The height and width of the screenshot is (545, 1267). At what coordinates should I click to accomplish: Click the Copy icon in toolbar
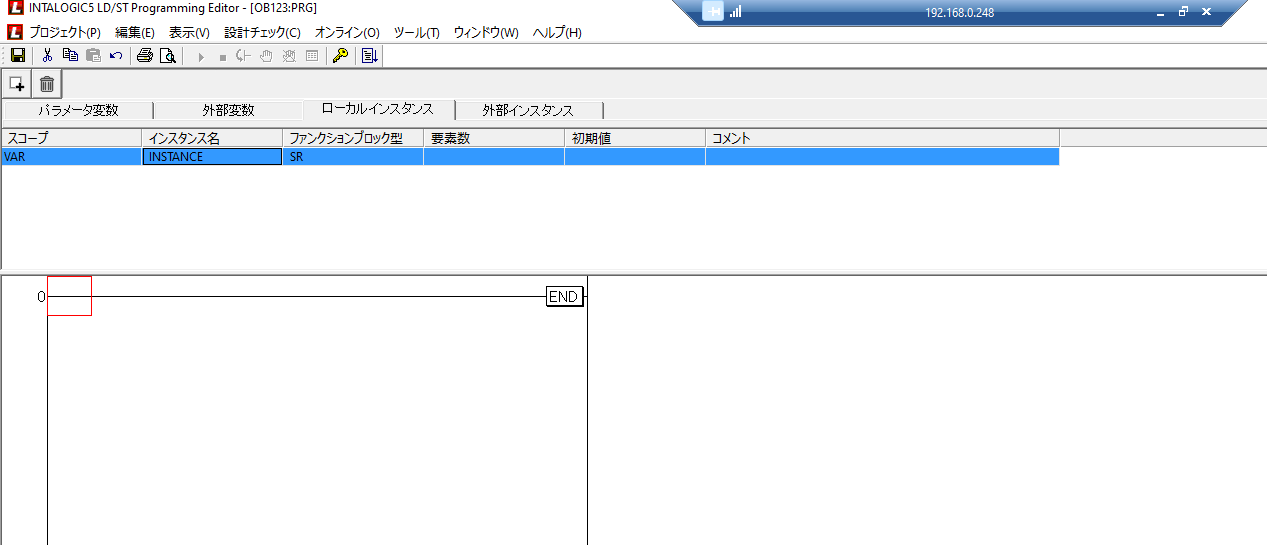coord(70,56)
